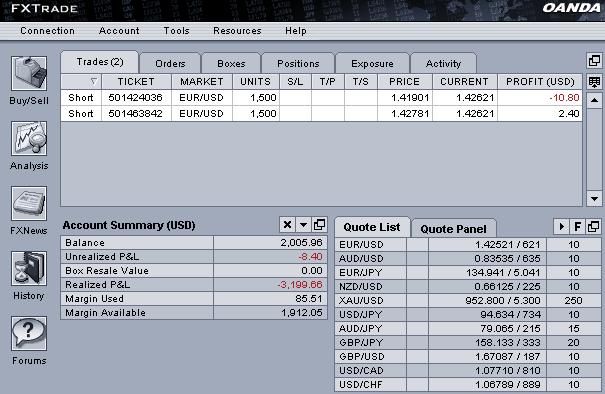This screenshot has height=394, width=605.
Task: Launch the Analysis chart icon
Action: [29, 139]
